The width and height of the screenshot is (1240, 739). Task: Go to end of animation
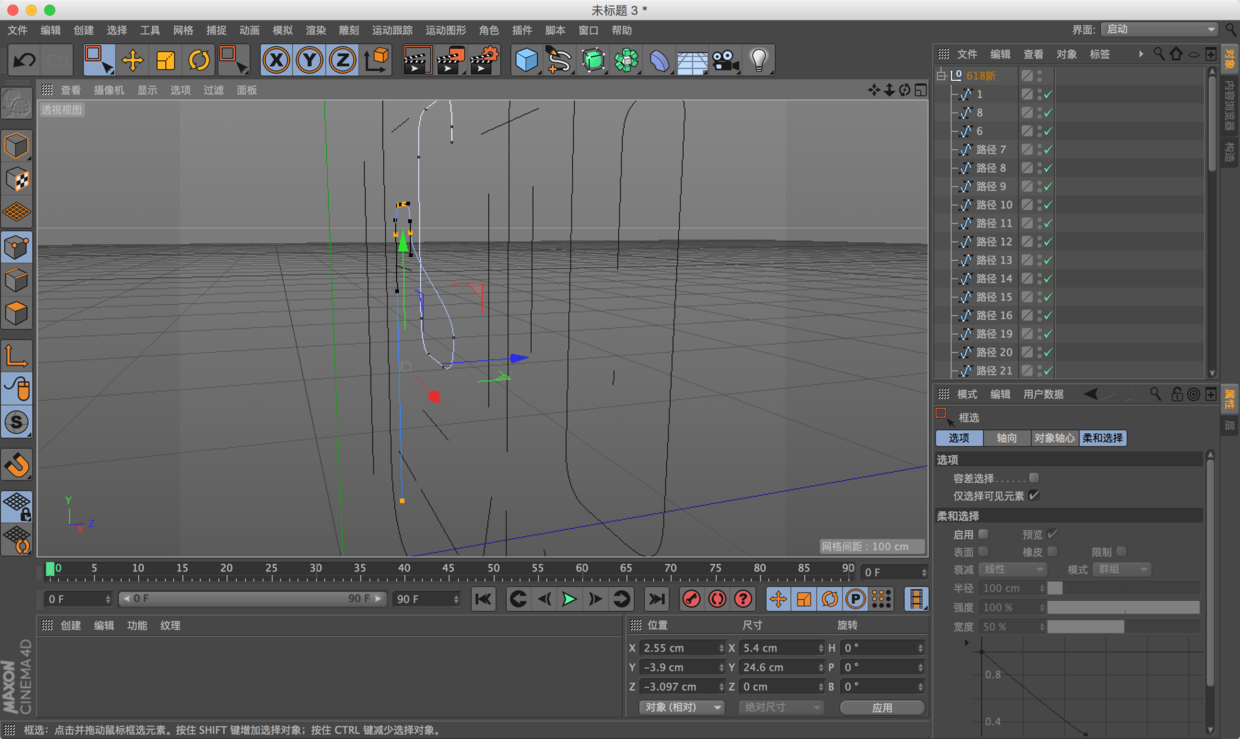coord(656,599)
